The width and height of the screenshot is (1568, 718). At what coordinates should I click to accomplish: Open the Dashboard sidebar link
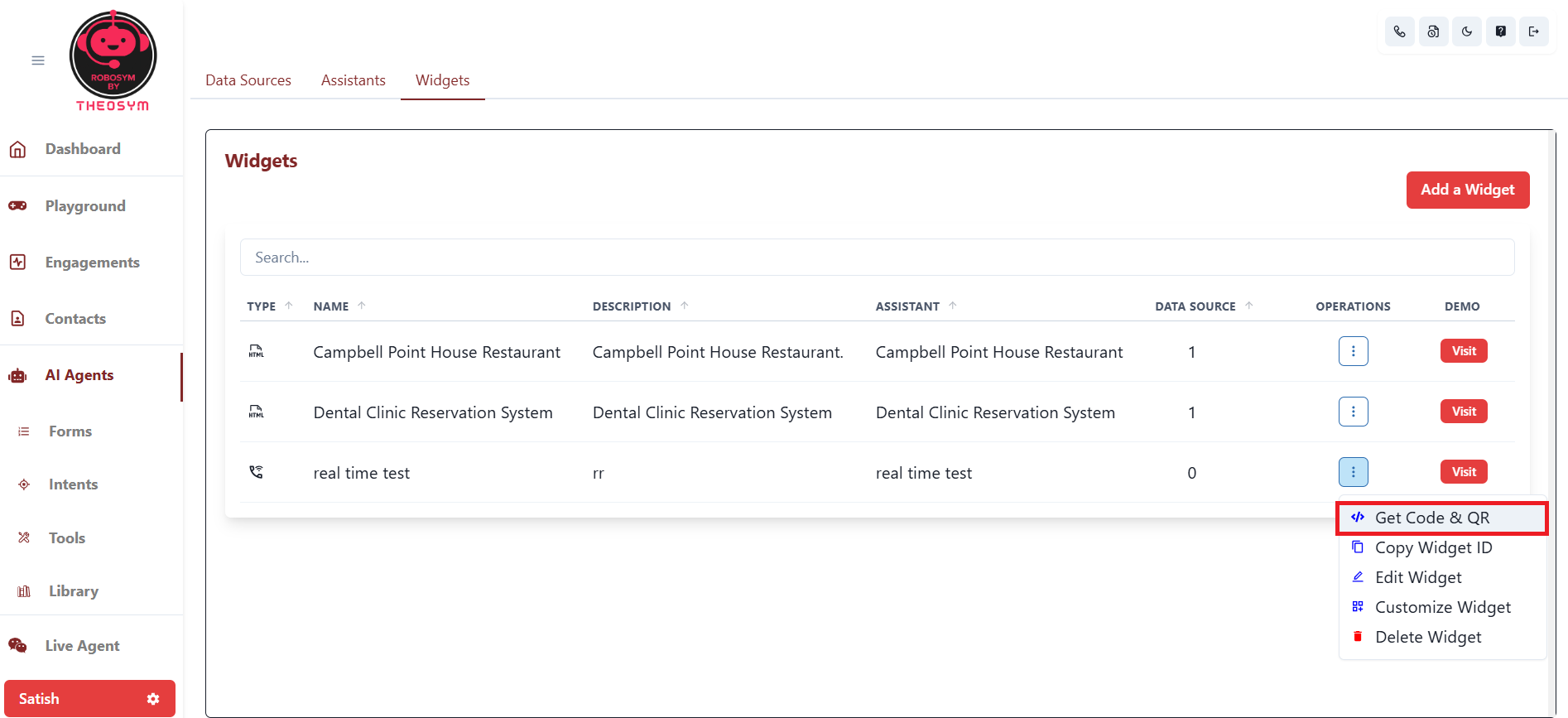click(83, 149)
